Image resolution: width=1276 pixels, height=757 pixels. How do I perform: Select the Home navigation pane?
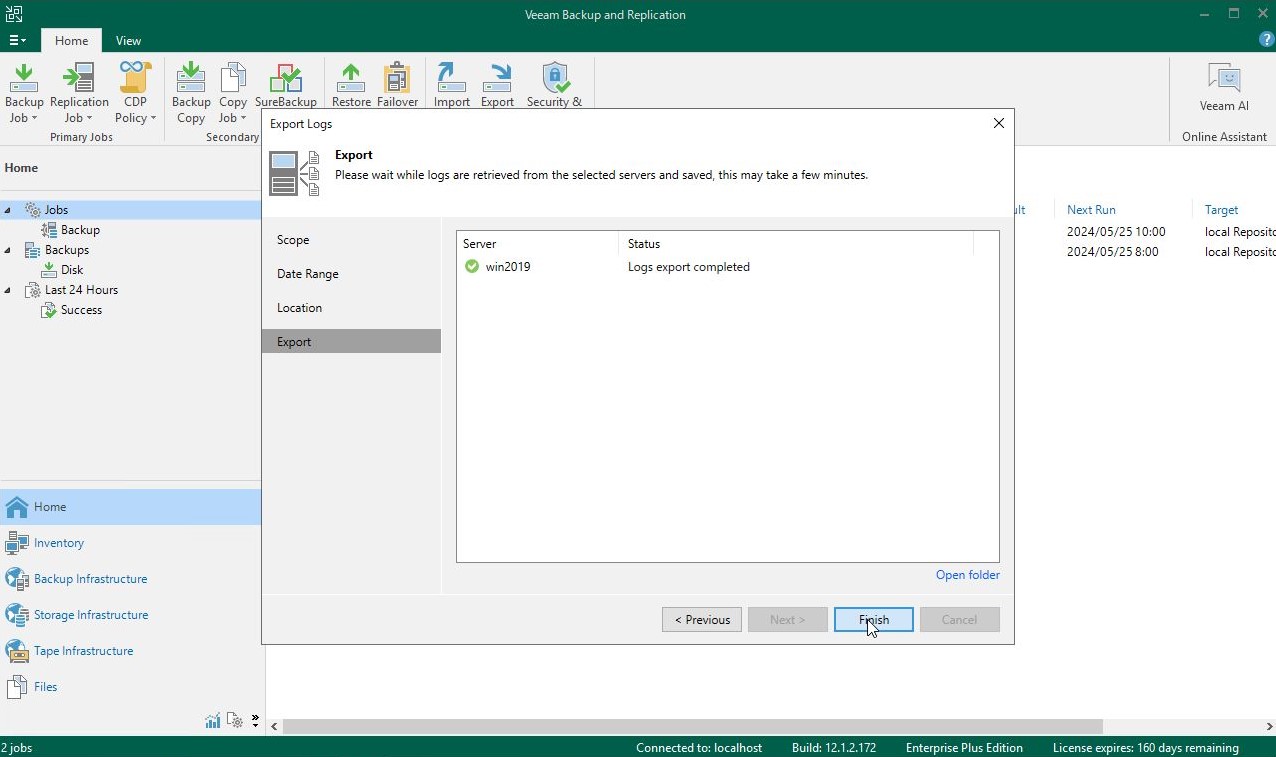point(130,507)
